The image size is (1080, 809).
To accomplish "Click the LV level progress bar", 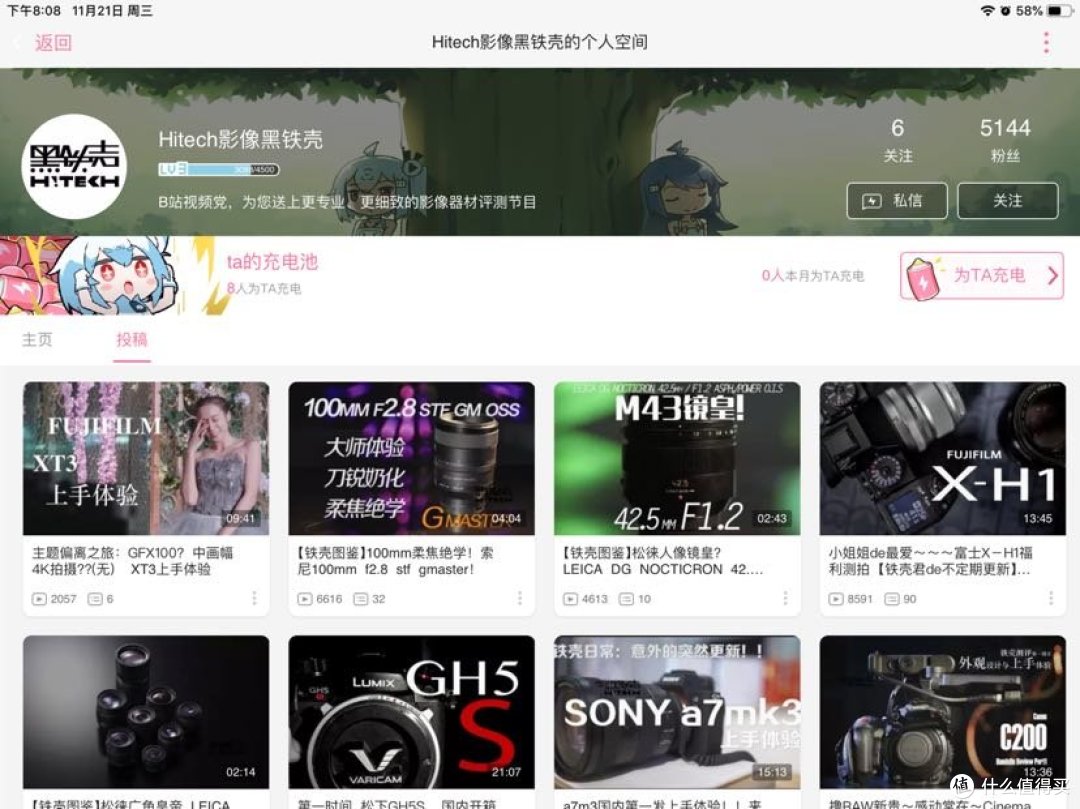I will point(219,169).
